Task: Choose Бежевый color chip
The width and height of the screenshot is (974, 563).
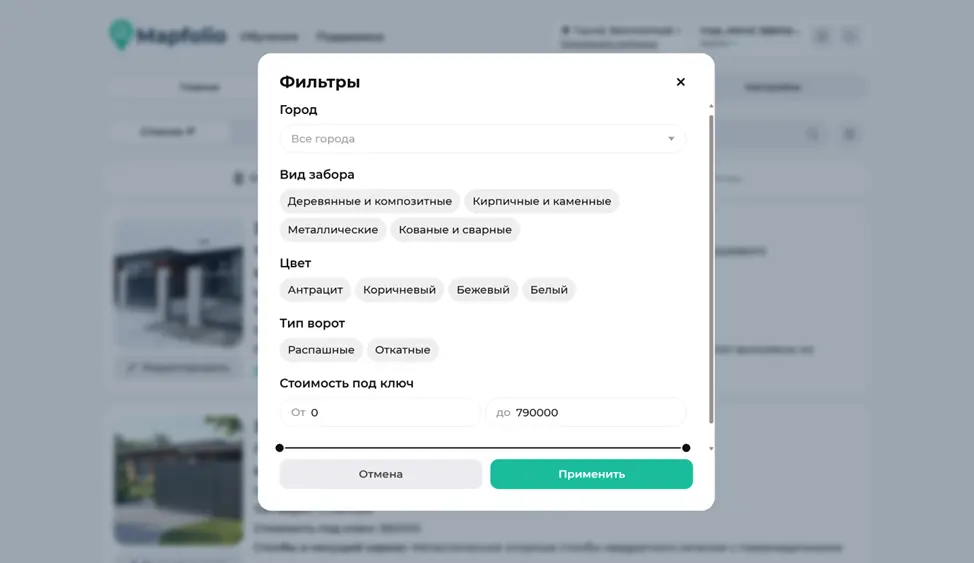Action: (x=483, y=290)
